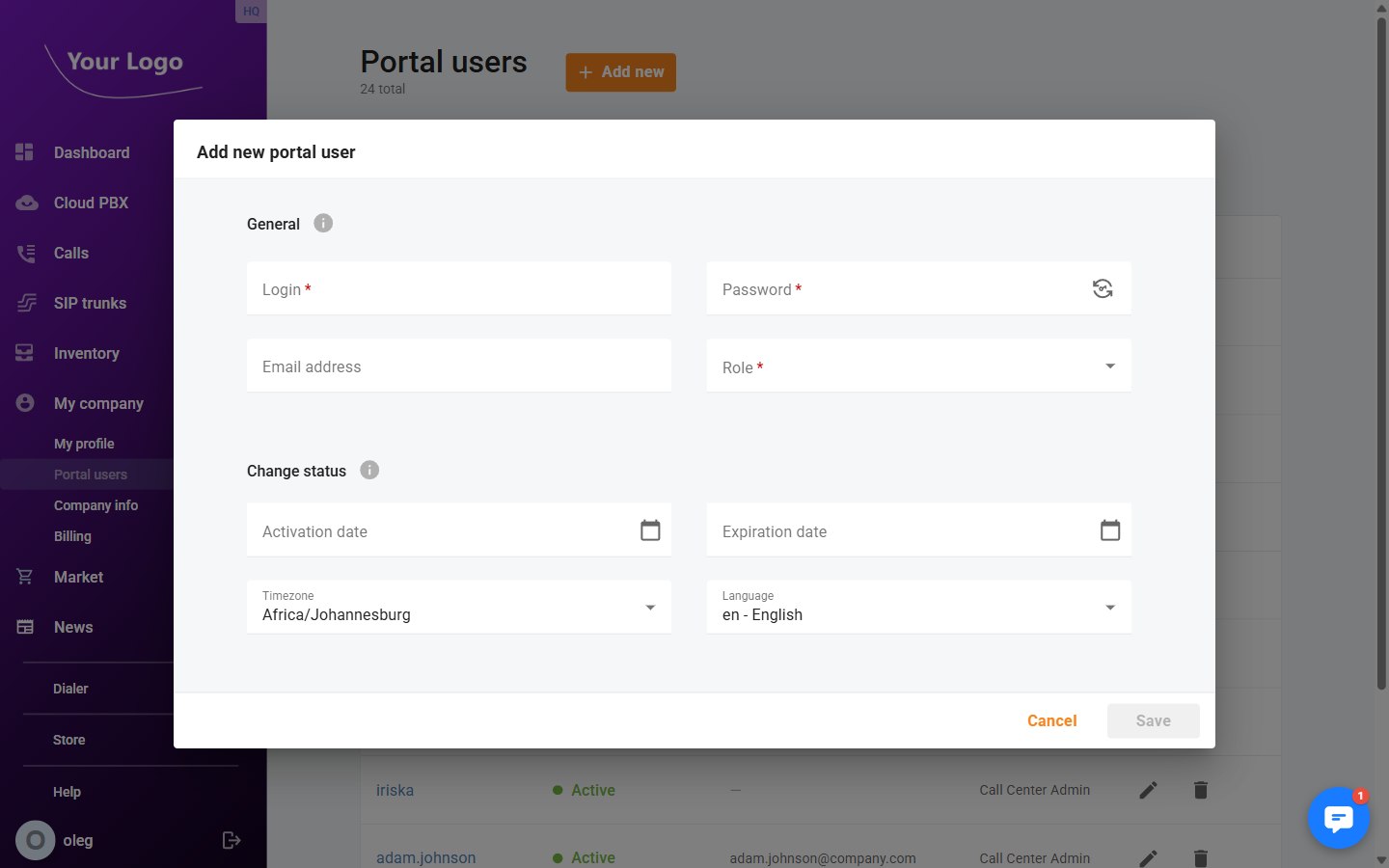The height and width of the screenshot is (868, 1389).
Task: Edit user iriska with the pencil icon
Action: pyautogui.click(x=1148, y=789)
